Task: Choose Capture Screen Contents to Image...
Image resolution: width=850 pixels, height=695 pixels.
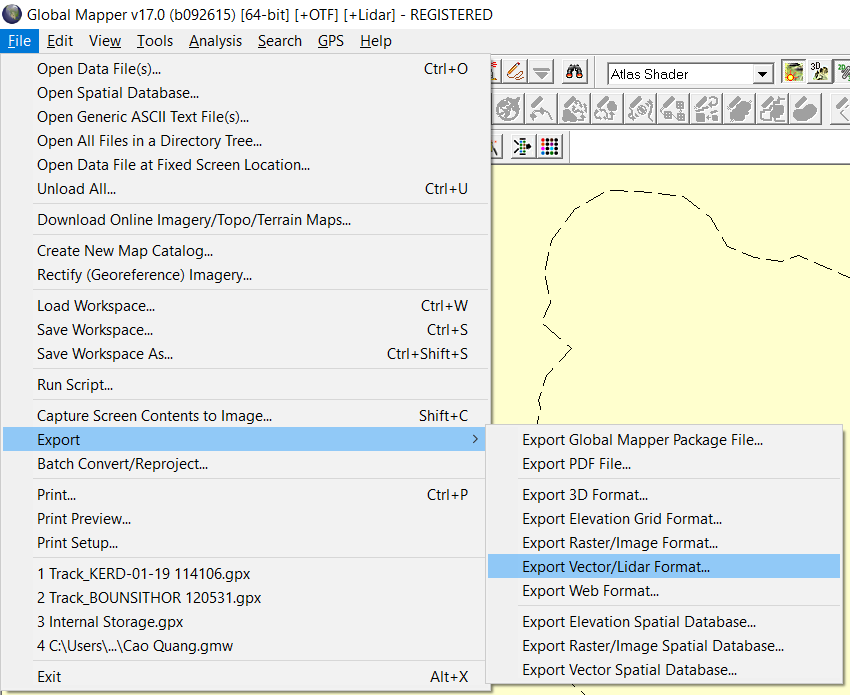Action: click(x=246, y=415)
